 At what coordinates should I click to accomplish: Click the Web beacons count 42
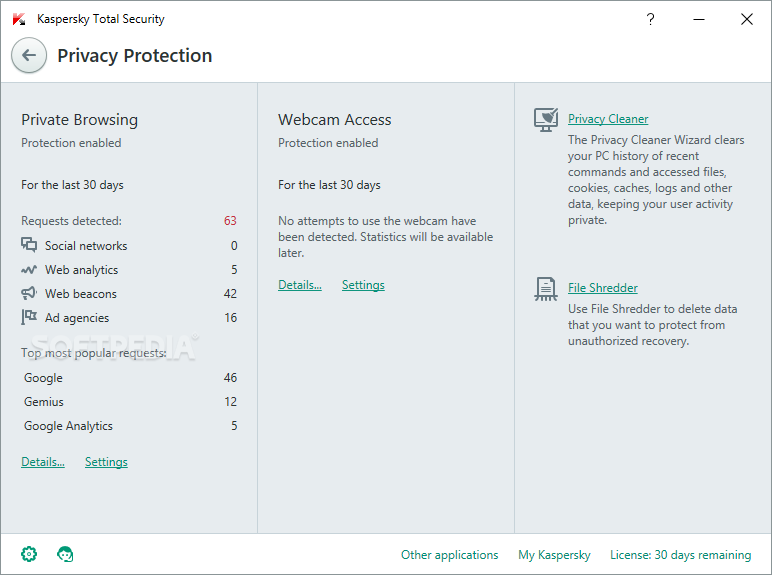230,294
